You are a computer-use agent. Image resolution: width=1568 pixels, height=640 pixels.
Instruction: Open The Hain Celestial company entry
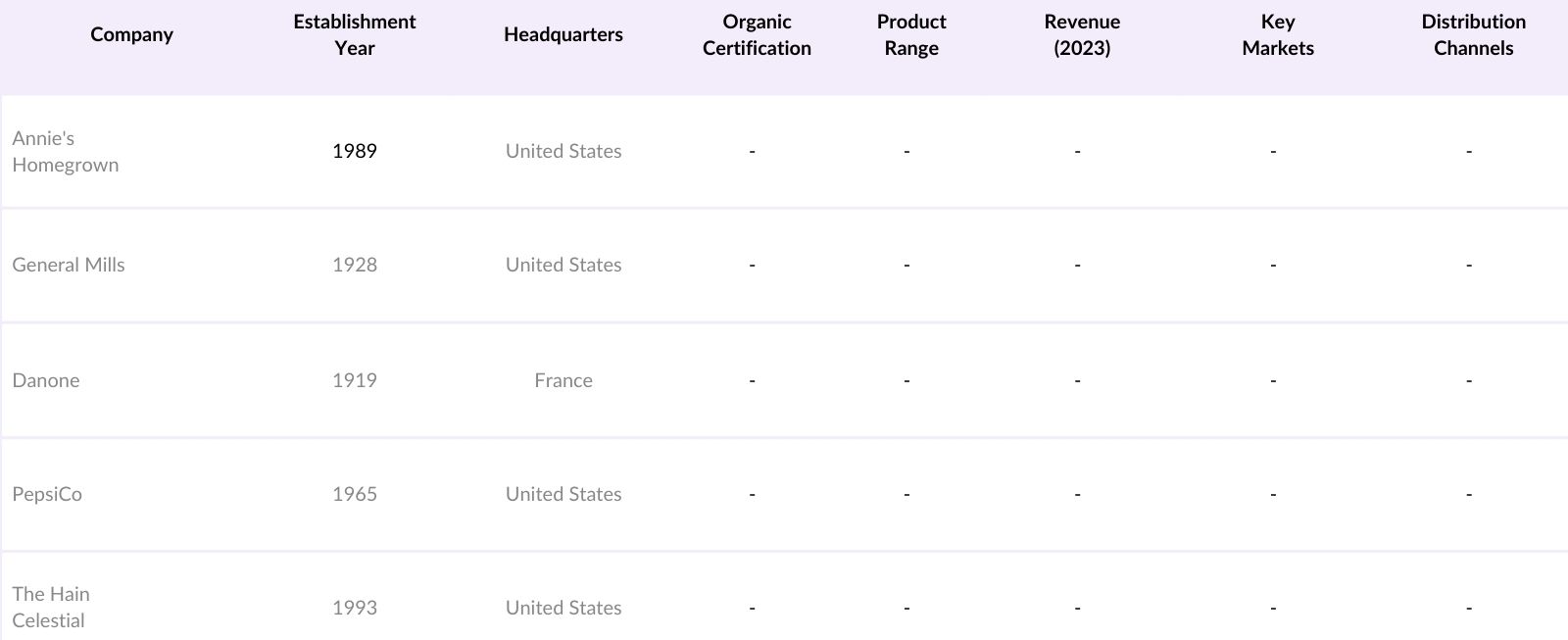coord(51,607)
